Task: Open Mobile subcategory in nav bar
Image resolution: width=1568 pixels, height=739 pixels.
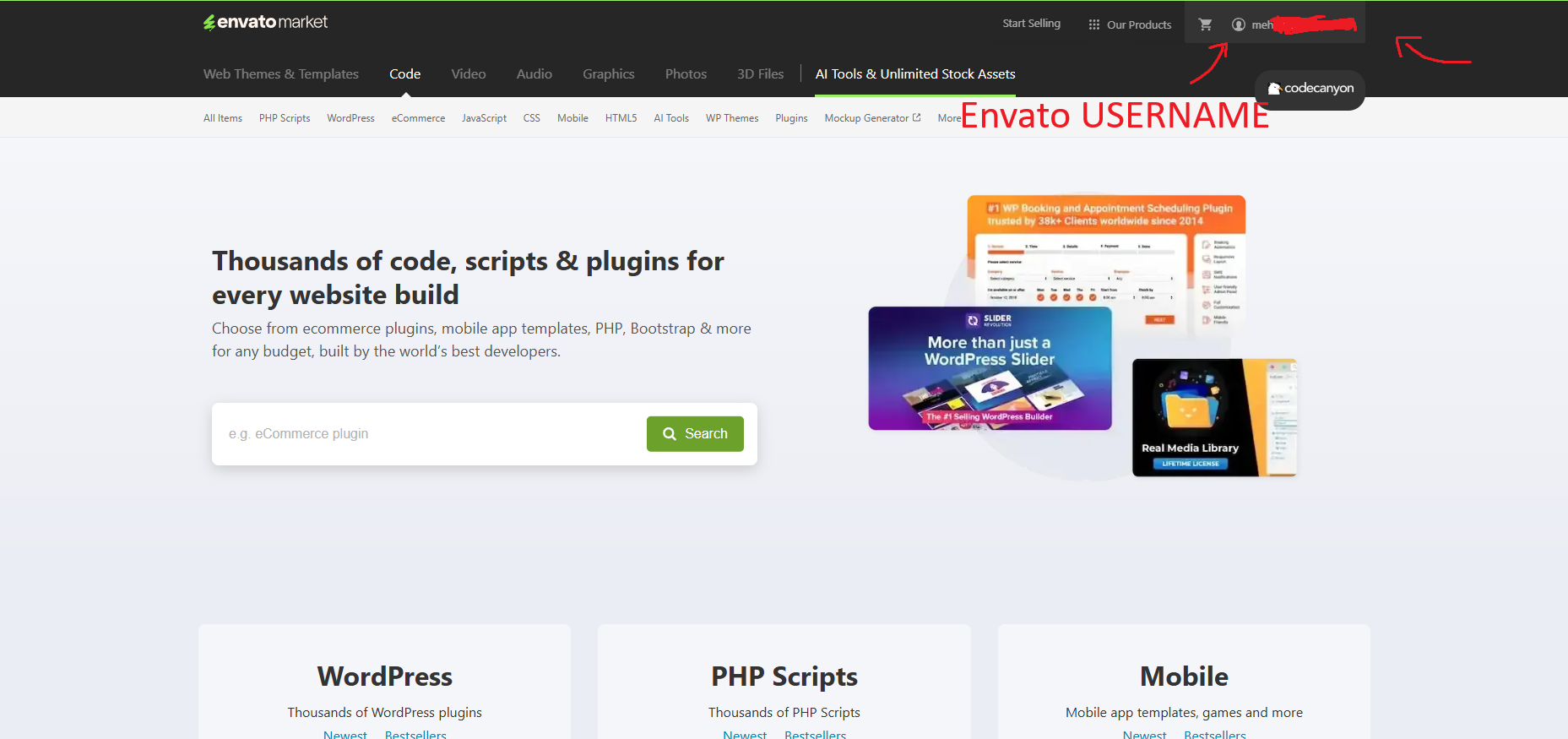Action: point(572,118)
